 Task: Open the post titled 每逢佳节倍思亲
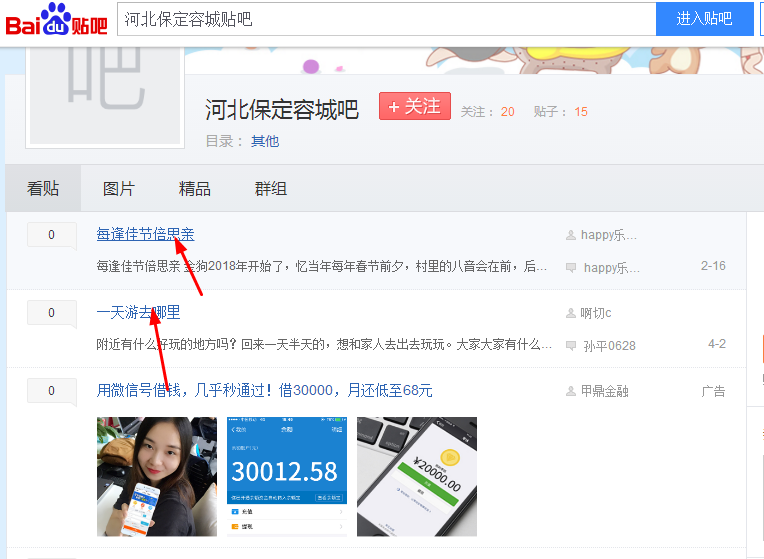tap(145, 234)
